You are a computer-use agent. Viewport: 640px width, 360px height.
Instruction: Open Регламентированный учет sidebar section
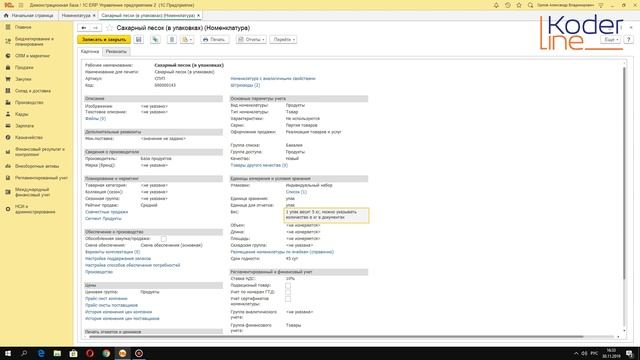[x=41, y=178]
